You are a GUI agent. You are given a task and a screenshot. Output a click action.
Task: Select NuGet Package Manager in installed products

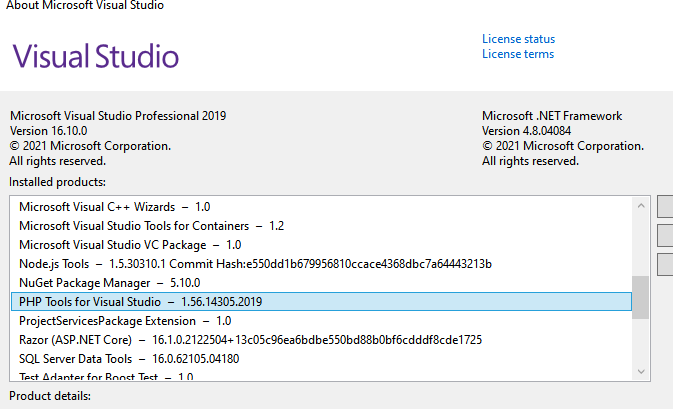[109, 283]
